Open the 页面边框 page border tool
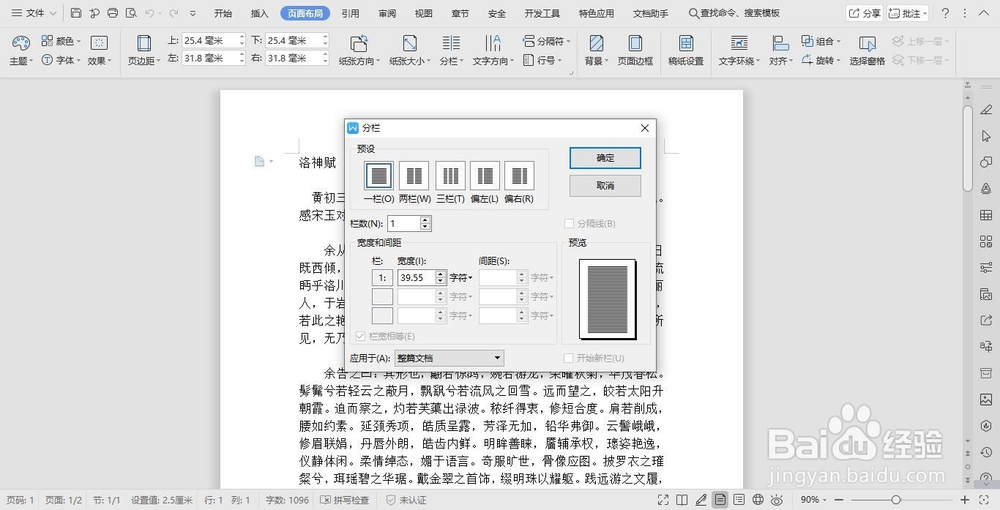This screenshot has width=1000, height=510. click(635, 50)
